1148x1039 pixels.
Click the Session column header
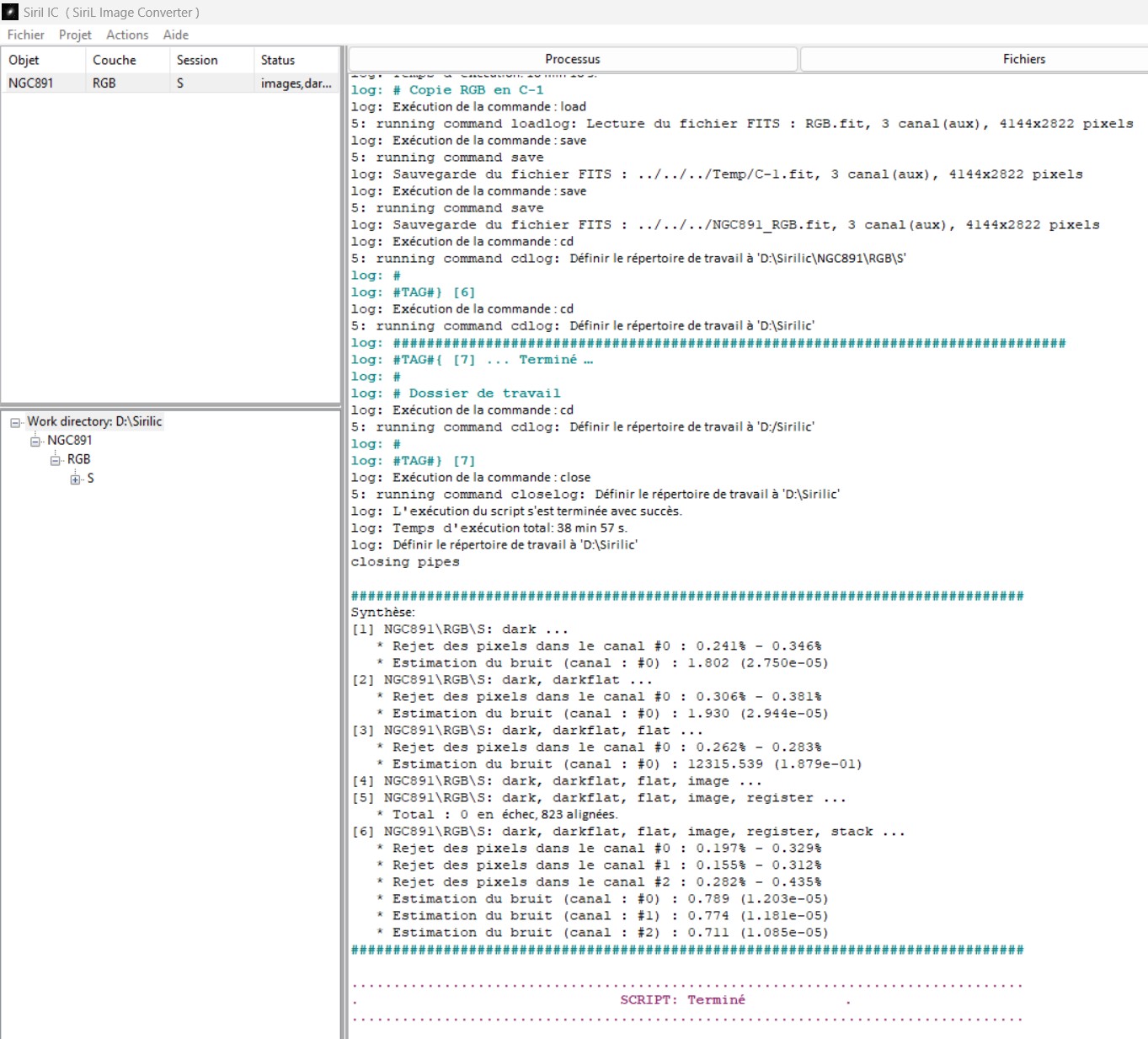(211, 60)
